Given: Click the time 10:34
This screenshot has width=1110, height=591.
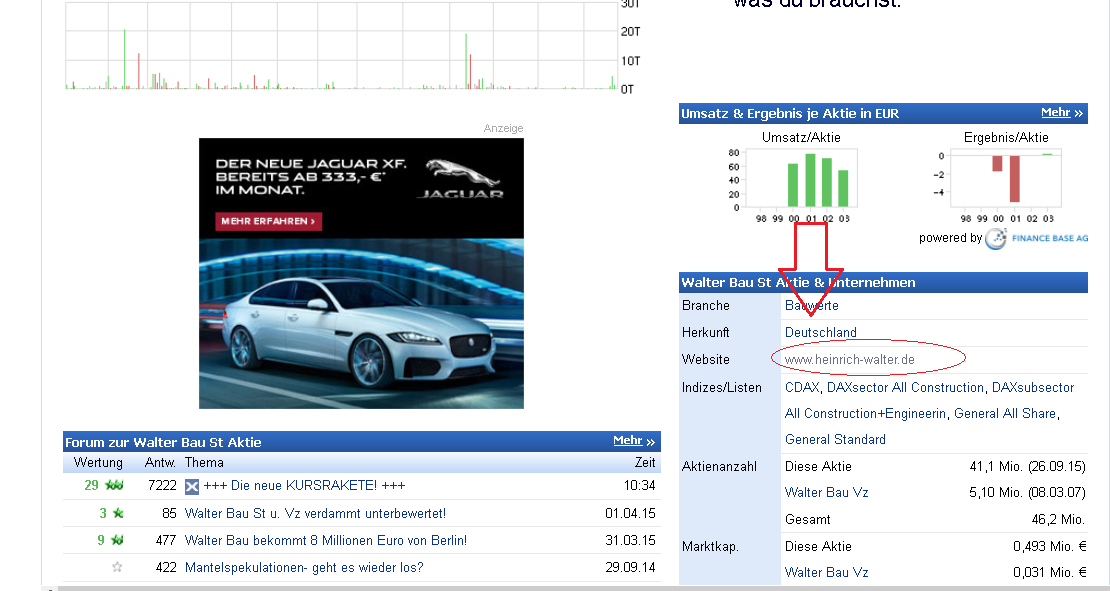Looking at the screenshot, I should pyautogui.click(x=640, y=486).
